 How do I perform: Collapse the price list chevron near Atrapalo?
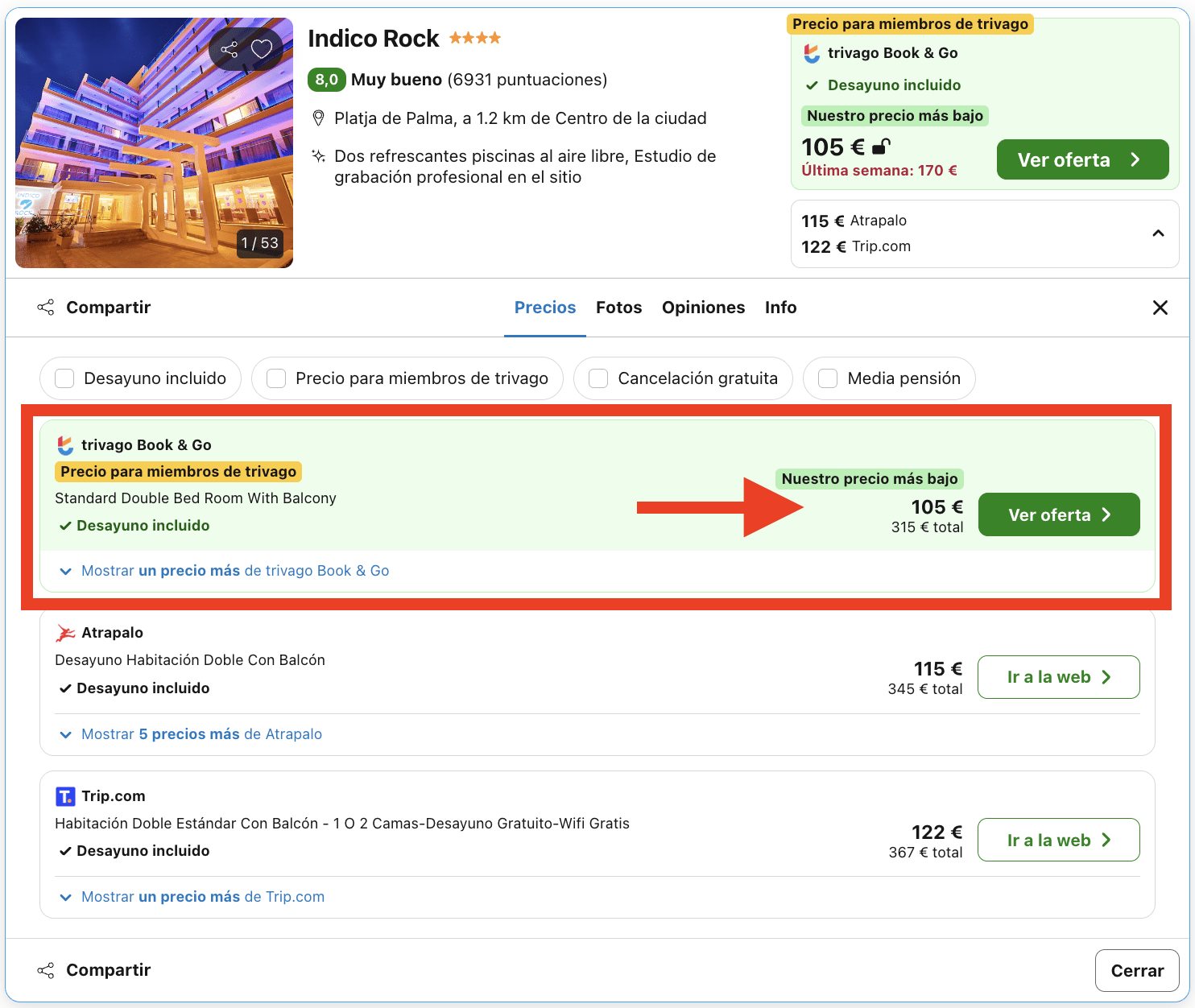coord(1158,233)
